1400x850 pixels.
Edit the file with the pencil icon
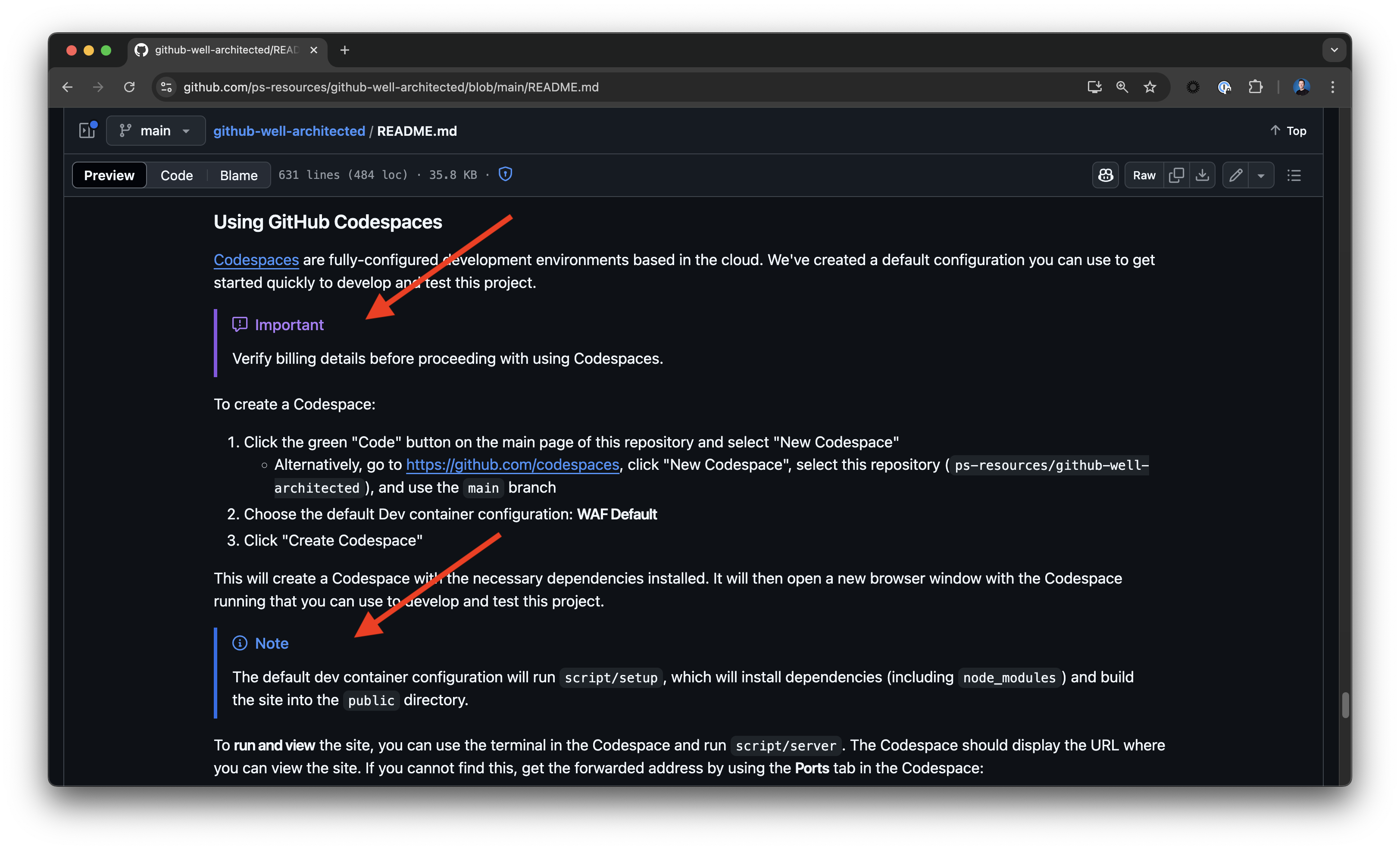(x=1235, y=175)
